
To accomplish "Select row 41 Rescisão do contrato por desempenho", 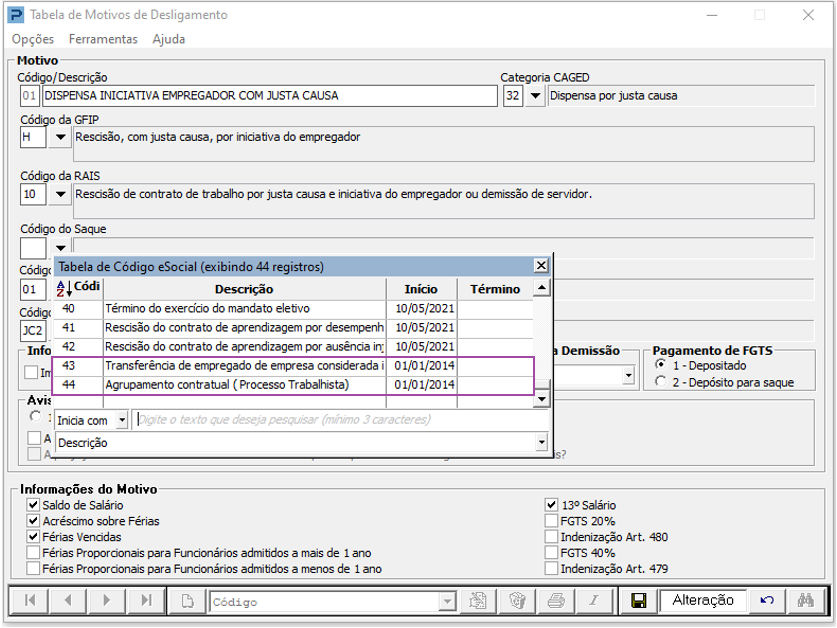I will [293, 328].
